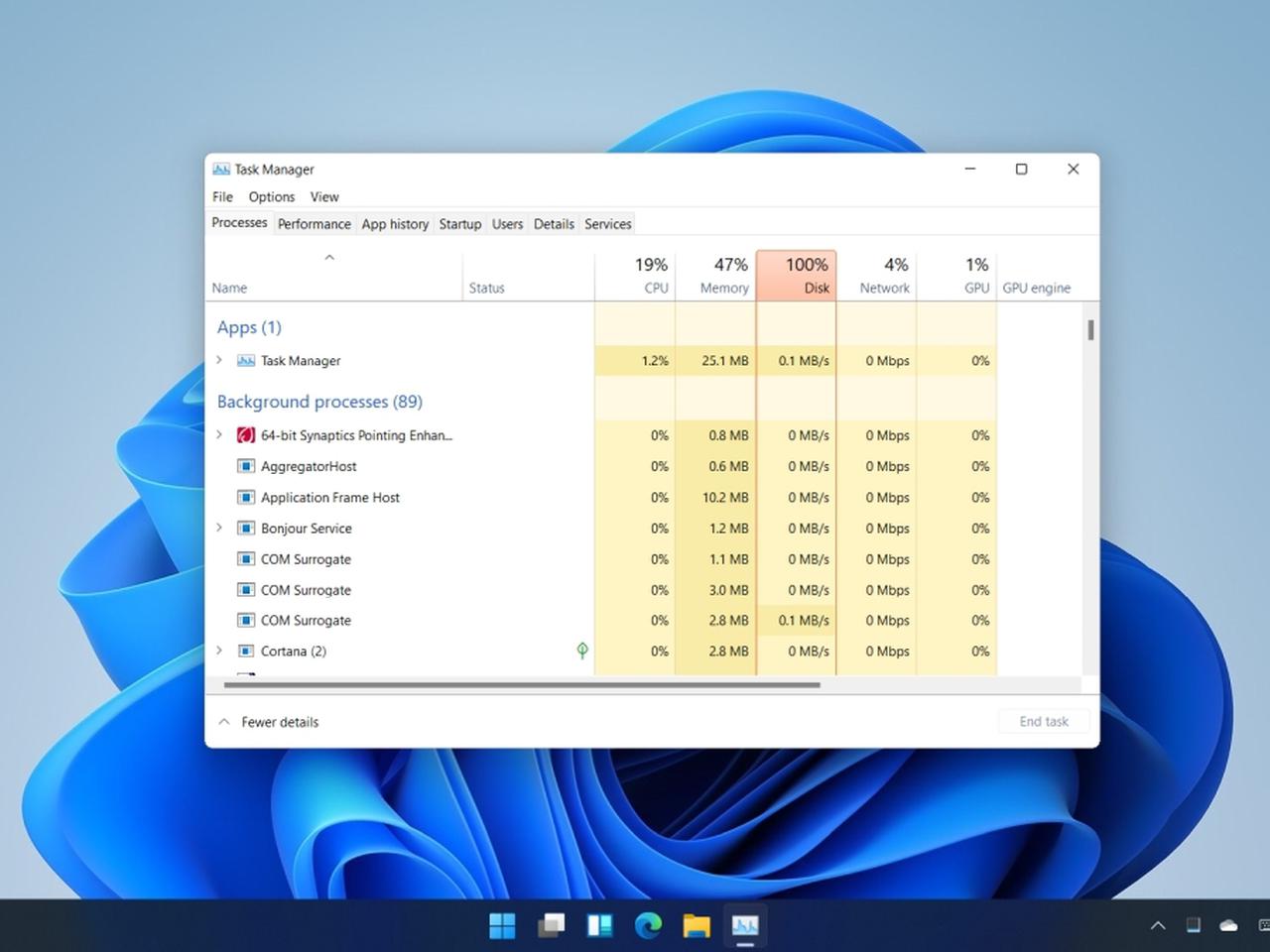Open the Windows Start menu

(503, 925)
